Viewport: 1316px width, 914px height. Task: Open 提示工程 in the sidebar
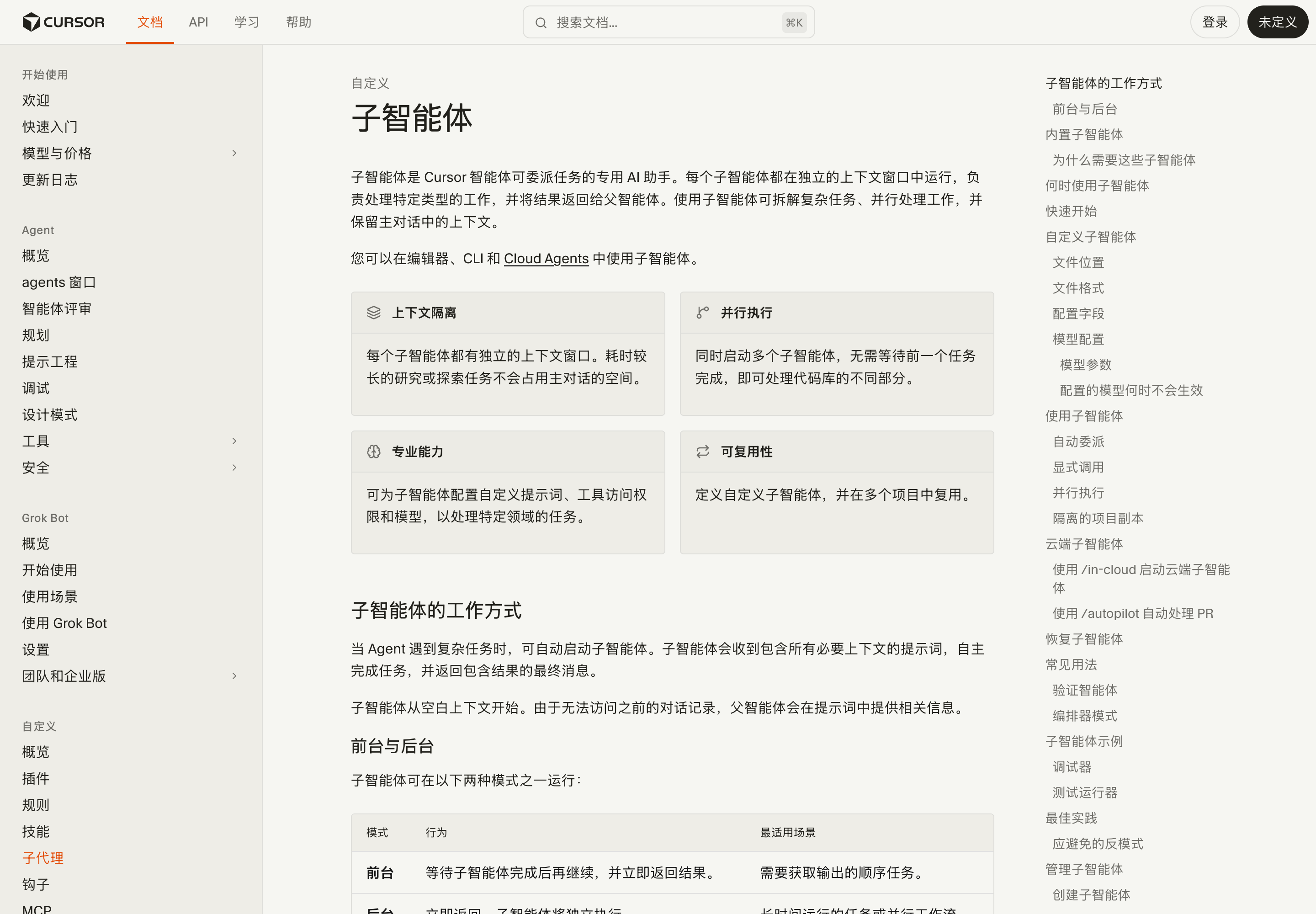pyautogui.click(x=50, y=362)
